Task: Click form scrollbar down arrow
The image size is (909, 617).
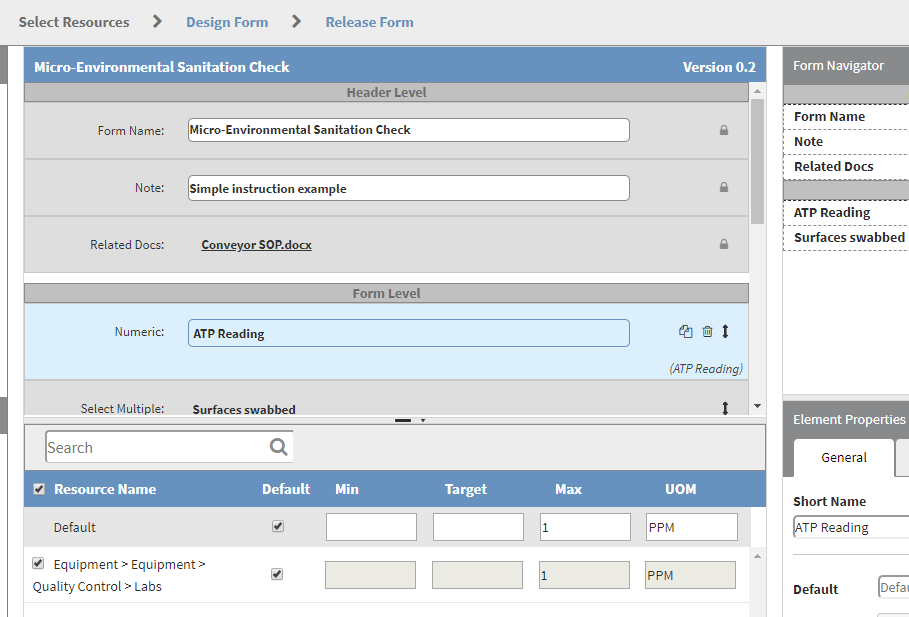Action: 757,406
